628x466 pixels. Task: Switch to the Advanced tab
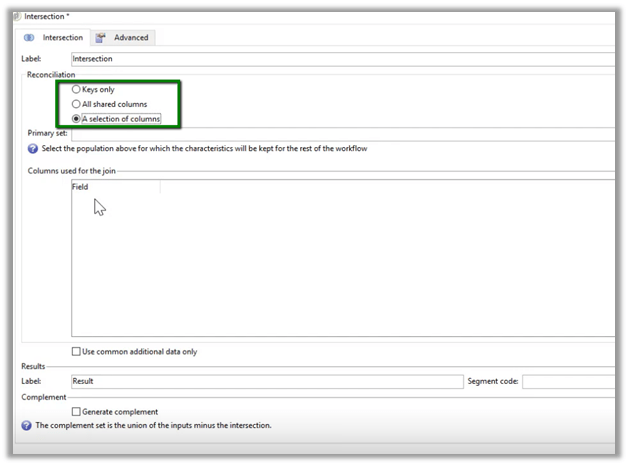tap(130, 38)
